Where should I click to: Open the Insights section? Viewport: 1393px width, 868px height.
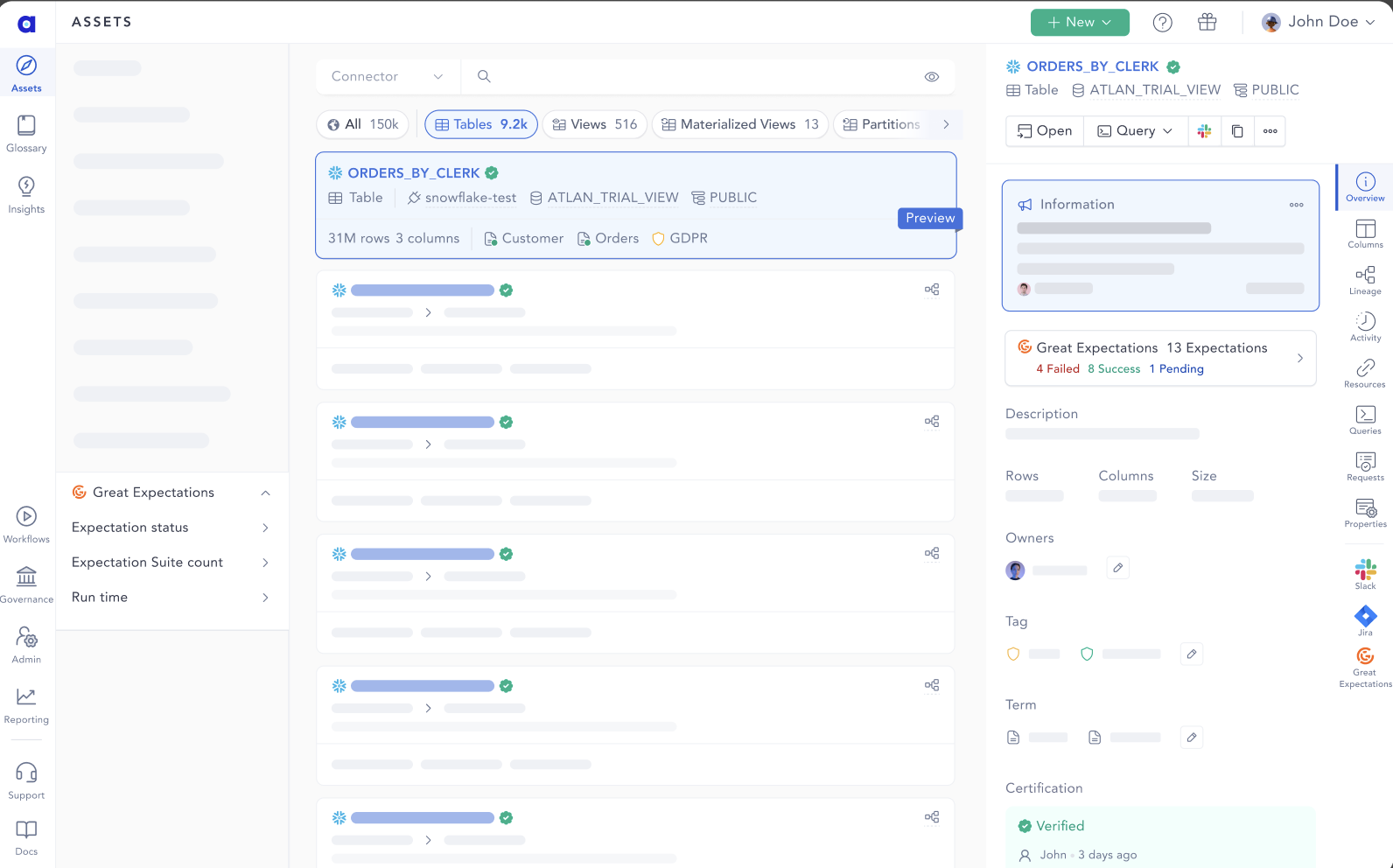click(x=27, y=194)
